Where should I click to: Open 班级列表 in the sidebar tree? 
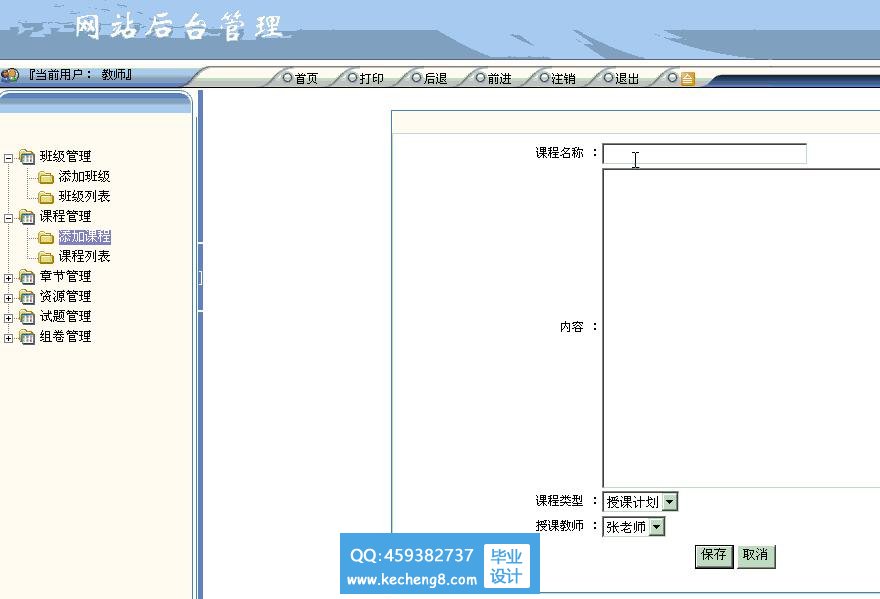84,196
